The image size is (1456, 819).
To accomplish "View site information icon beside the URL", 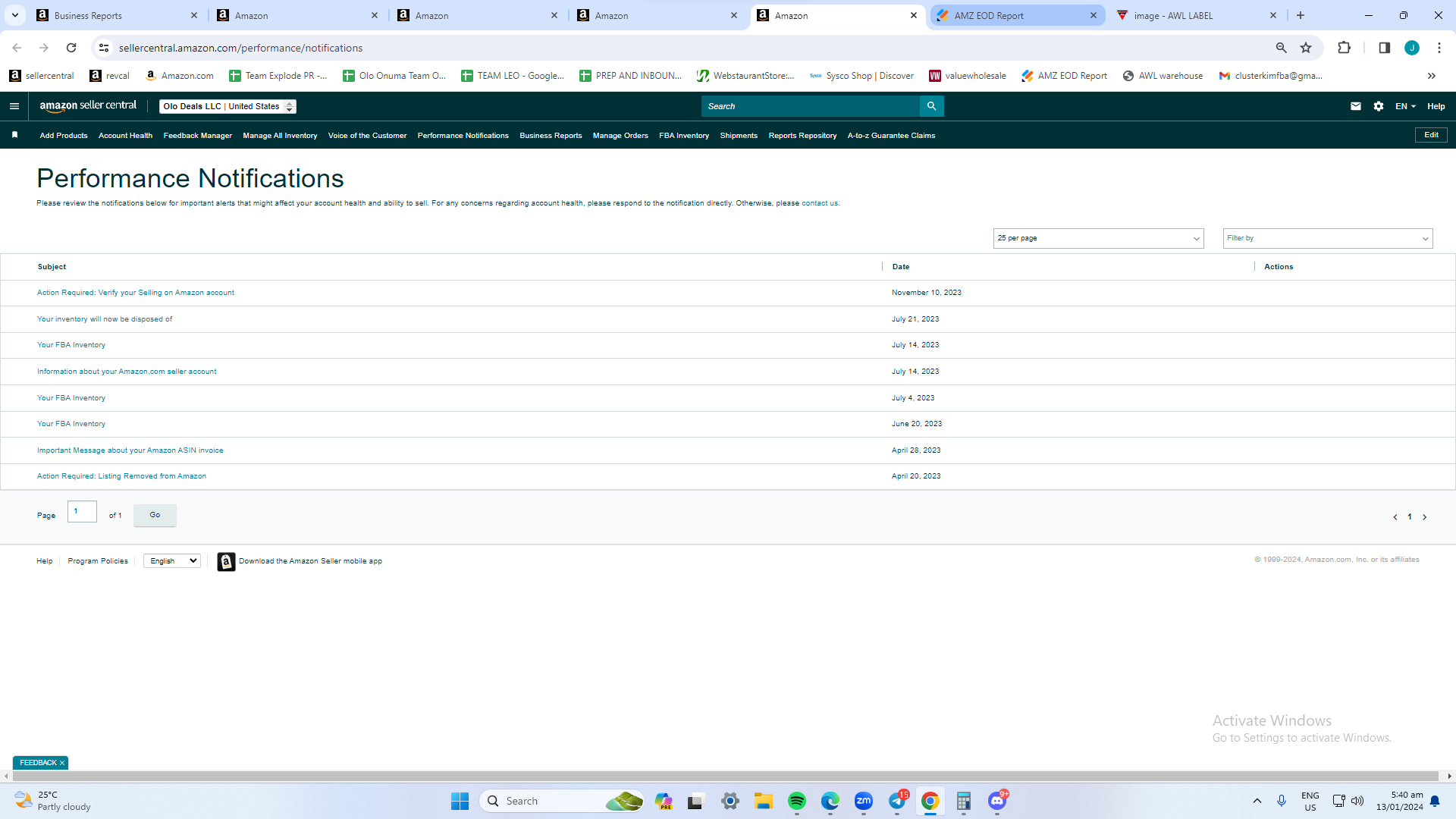I will point(104,48).
